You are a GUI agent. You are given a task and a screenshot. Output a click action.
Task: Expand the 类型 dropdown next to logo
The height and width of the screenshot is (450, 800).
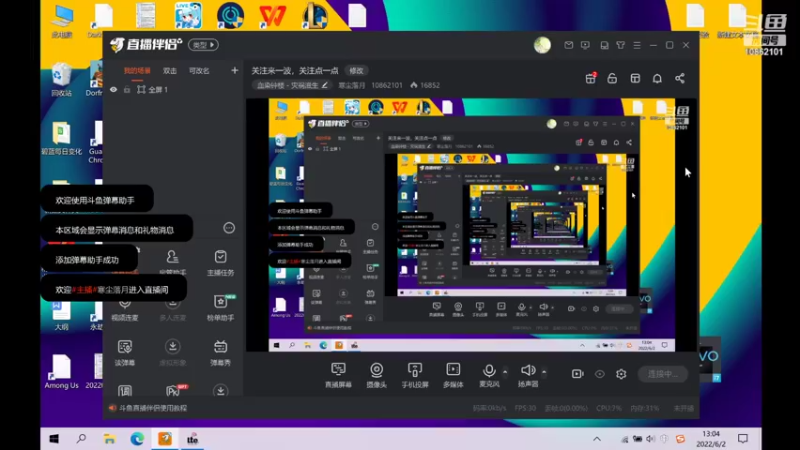(203, 45)
